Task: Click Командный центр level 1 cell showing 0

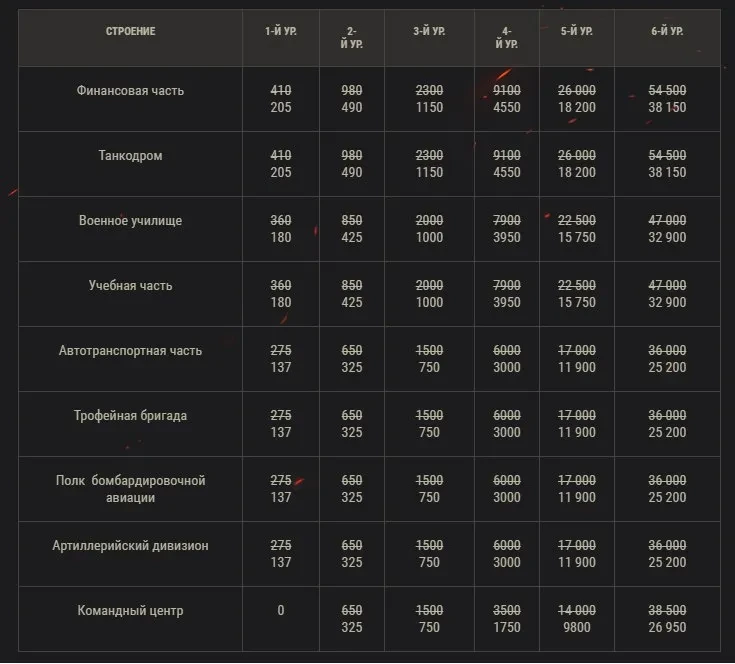Action: tap(280, 610)
